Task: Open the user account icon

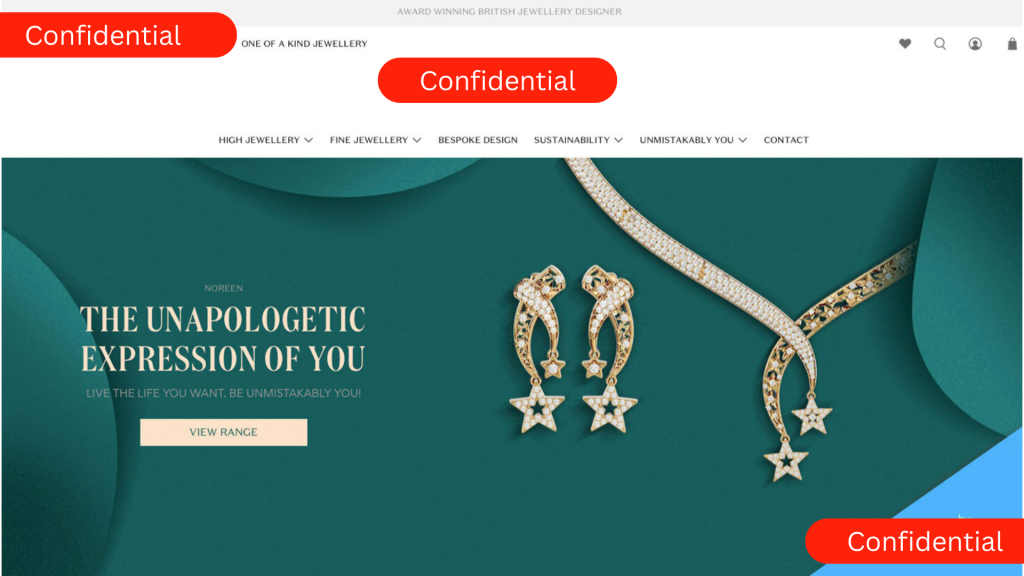Action: tap(975, 44)
